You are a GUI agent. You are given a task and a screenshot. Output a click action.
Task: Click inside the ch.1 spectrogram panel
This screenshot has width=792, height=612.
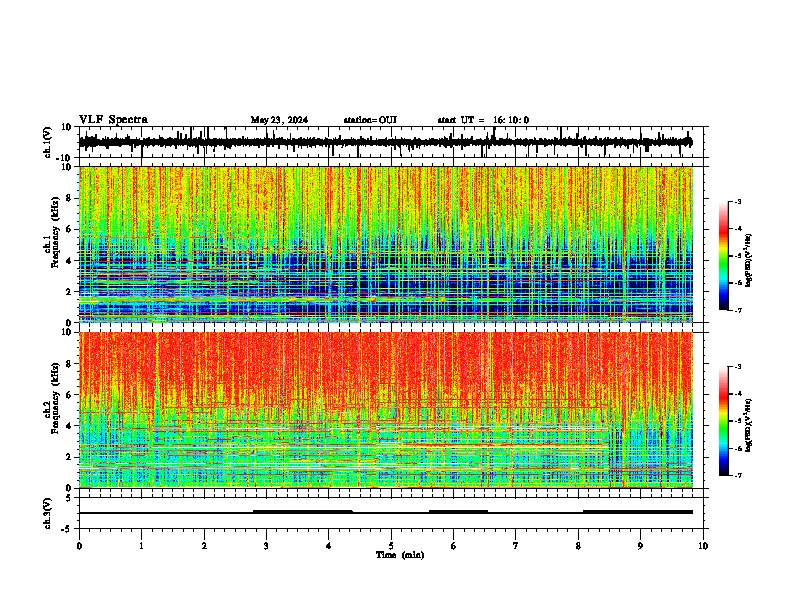click(386, 244)
